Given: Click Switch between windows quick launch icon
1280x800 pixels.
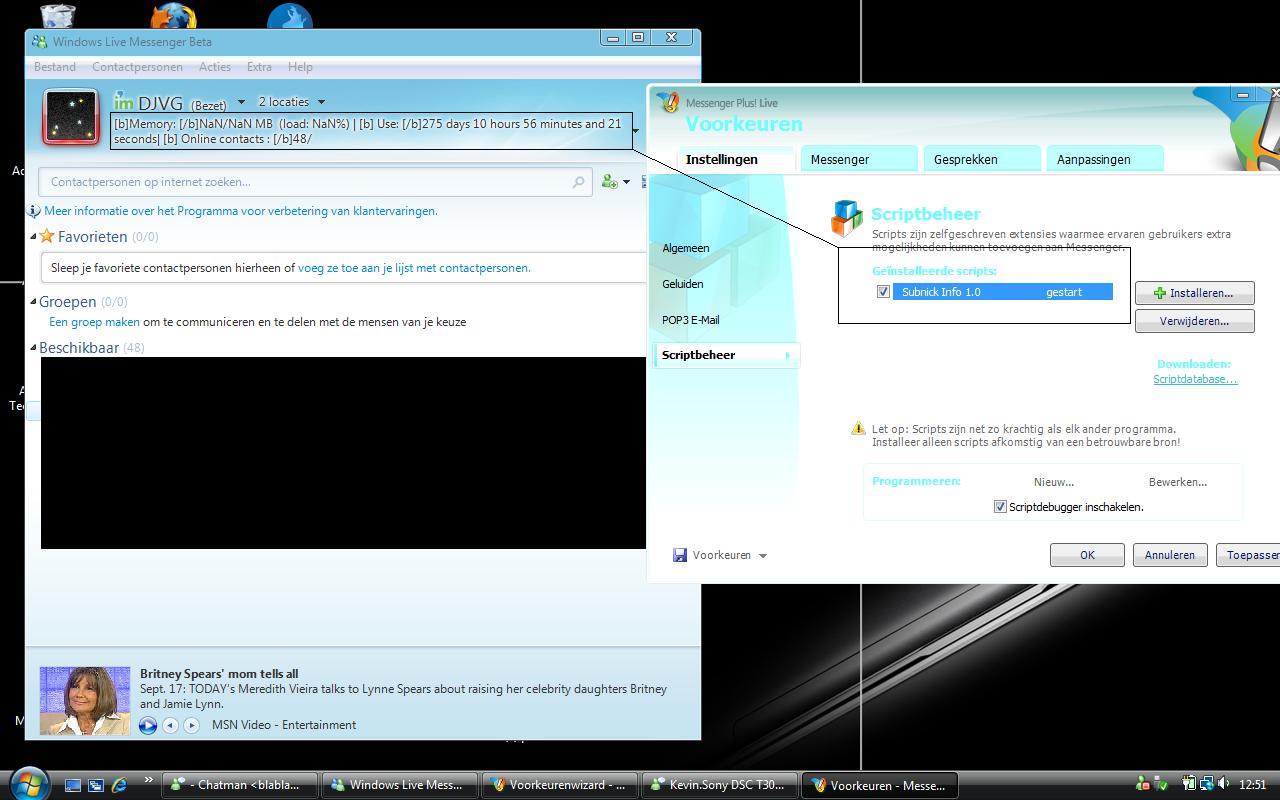Looking at the screenshot, I should tap(96, 785).
